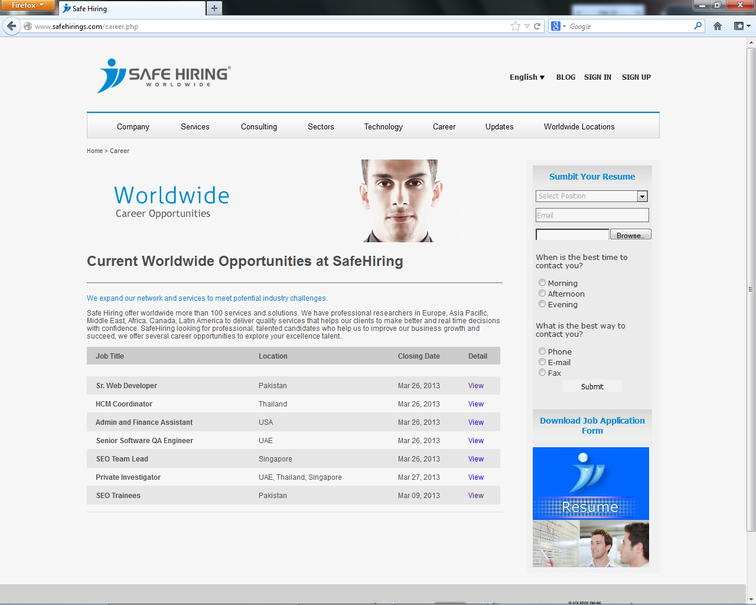Viewport: 756px width, 605px height.
Task: View Senior Software QA Engineer details
Action: (x=476, y=441)
